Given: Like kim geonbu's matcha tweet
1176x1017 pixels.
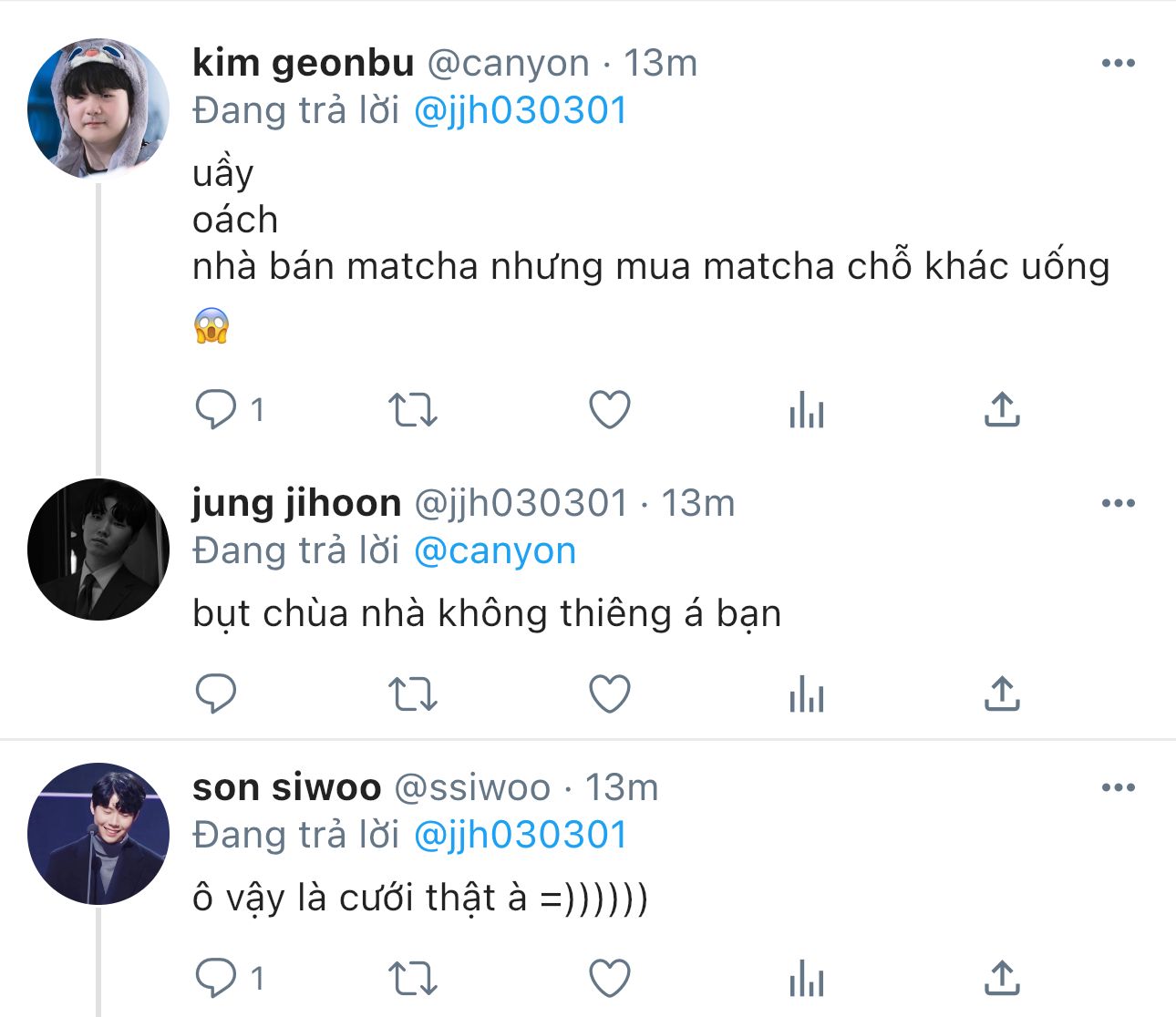Looking at the screenshot, I should pos(610,409).
